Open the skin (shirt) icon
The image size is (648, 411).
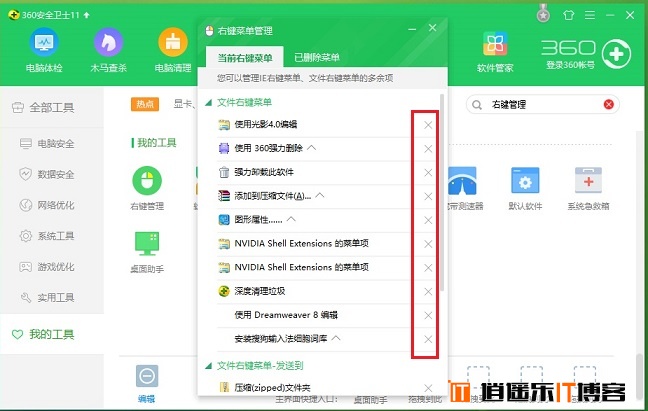pos(569,15)
